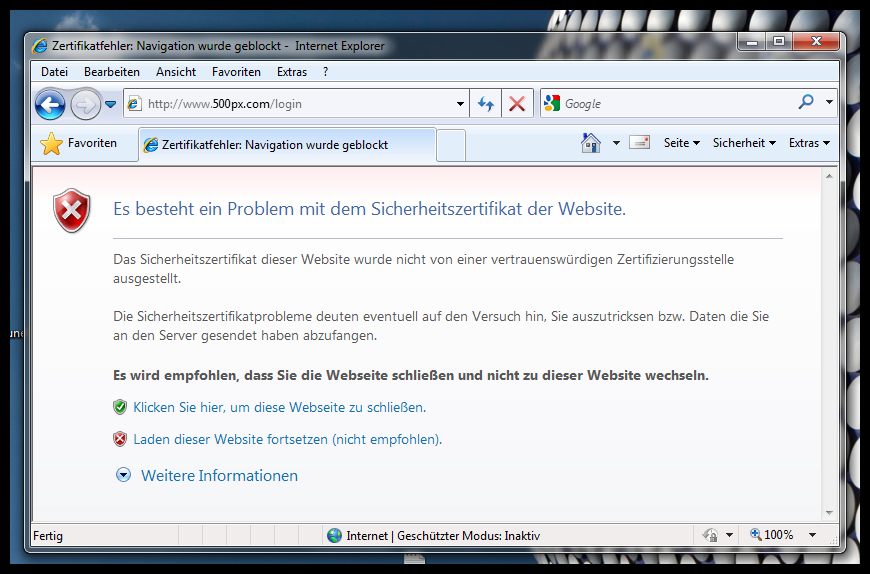Click the Google search provider icon
The width and height of the screenshot is (870, 574).
click(x=552, y=103)
